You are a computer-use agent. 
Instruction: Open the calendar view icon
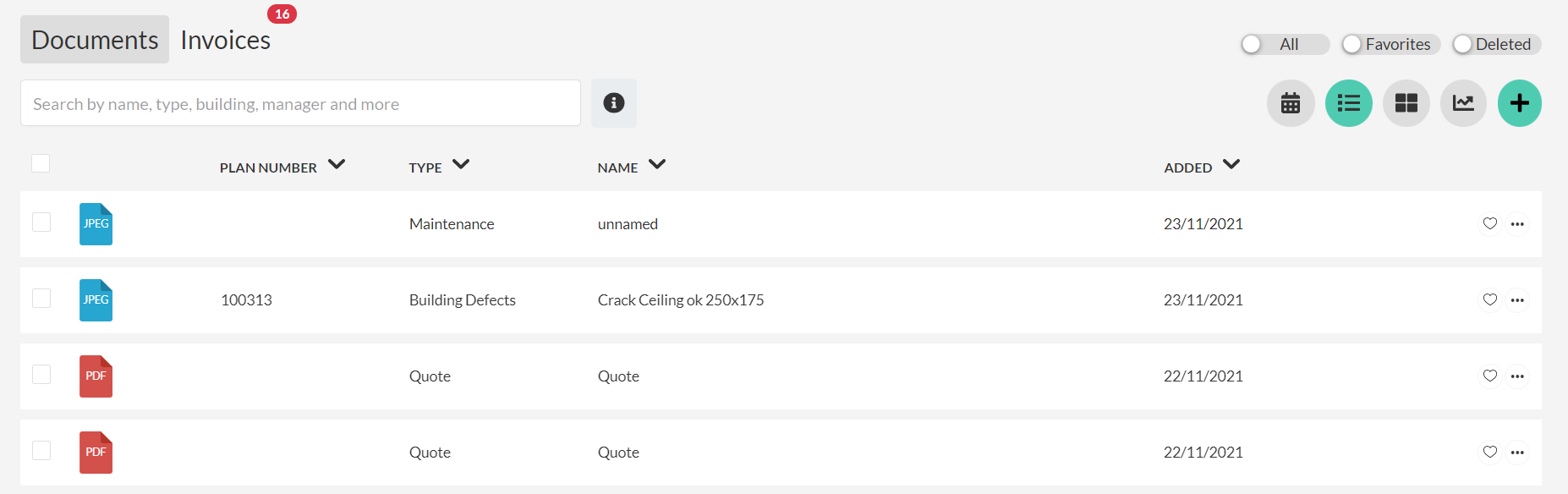pos(1291,103)
